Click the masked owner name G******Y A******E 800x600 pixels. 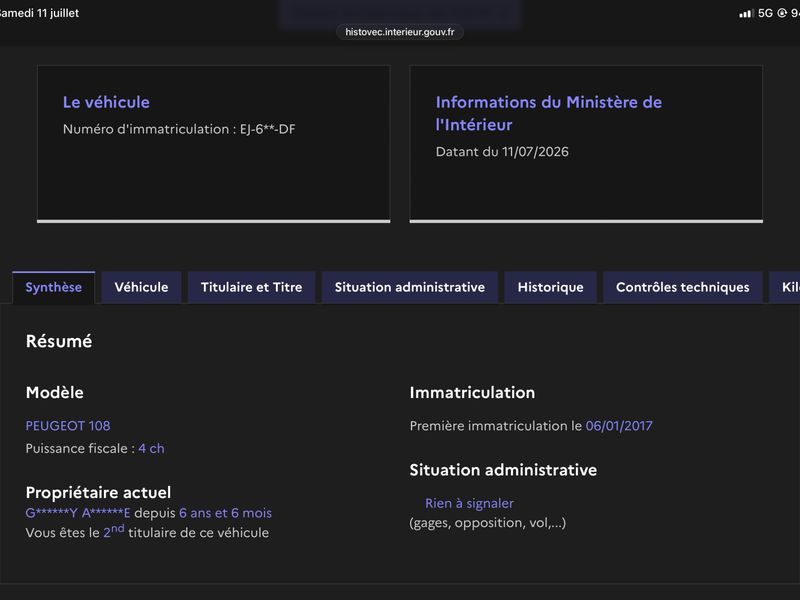click(x=78, y=513)
